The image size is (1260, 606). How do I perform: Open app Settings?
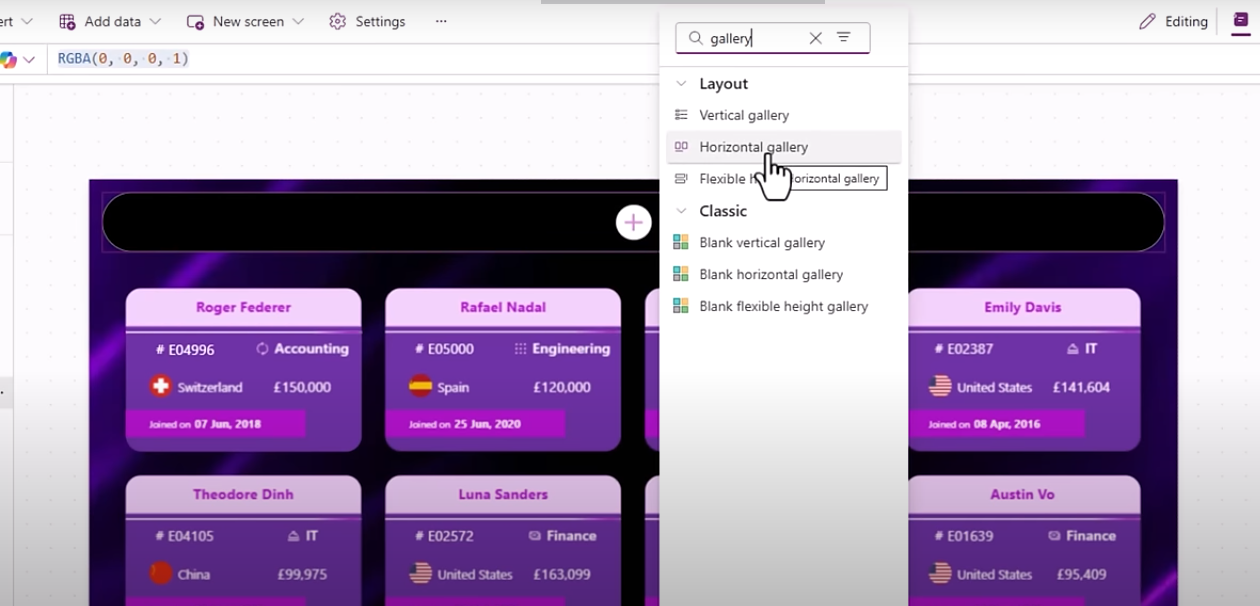click(x=367, y=21)
